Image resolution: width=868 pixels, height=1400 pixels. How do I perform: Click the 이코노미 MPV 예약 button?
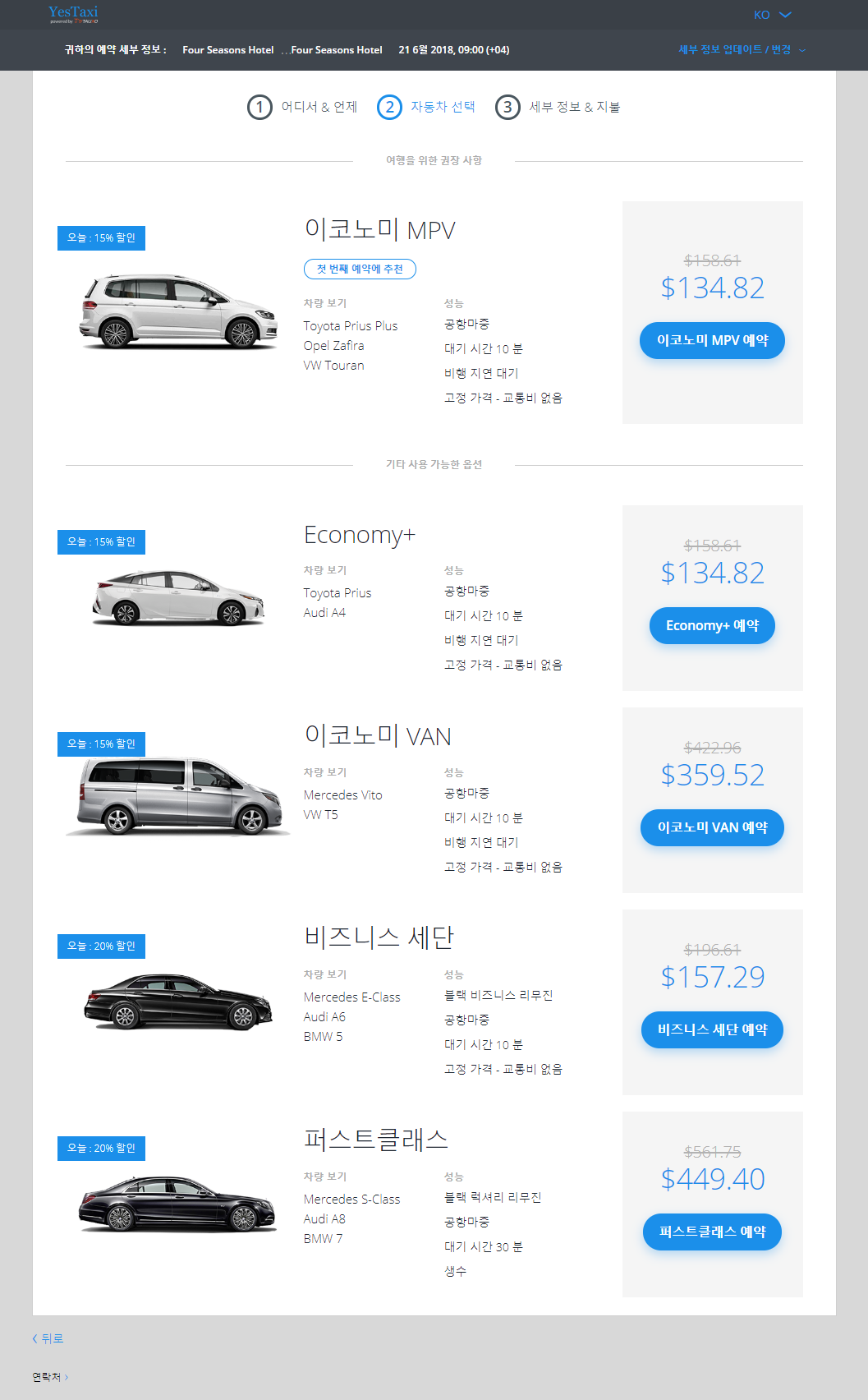(712, 340)
